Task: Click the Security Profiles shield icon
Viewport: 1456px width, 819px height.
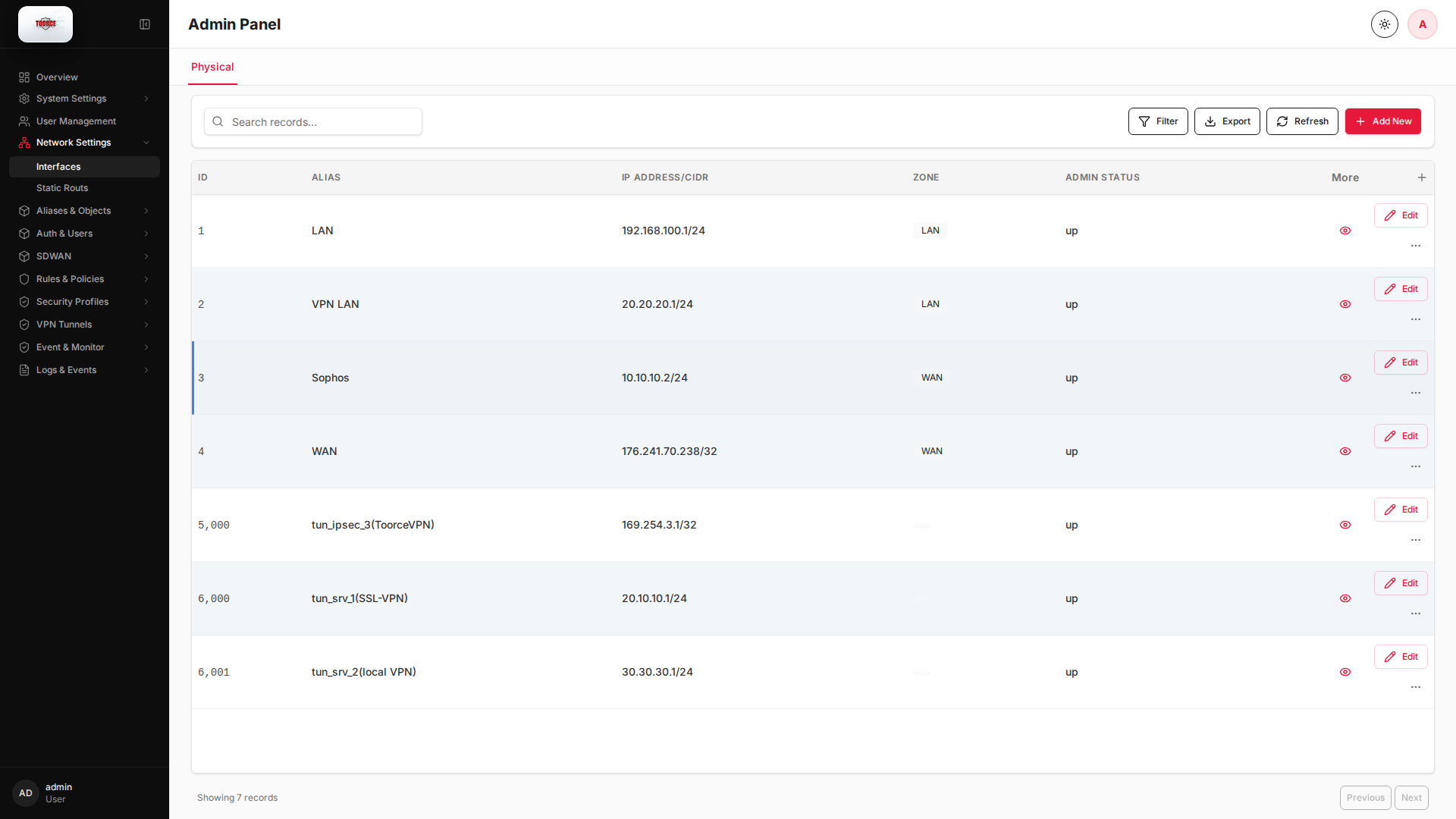Action: pos(24,302)
